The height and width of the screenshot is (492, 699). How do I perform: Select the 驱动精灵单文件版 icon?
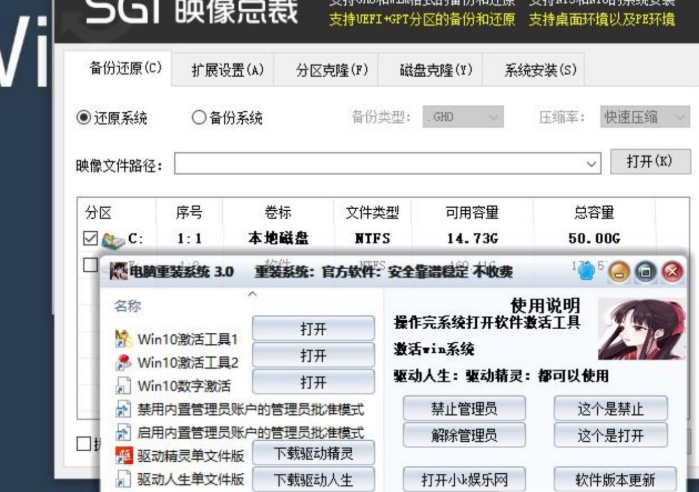pyautogui.click(x=123, y=455)
